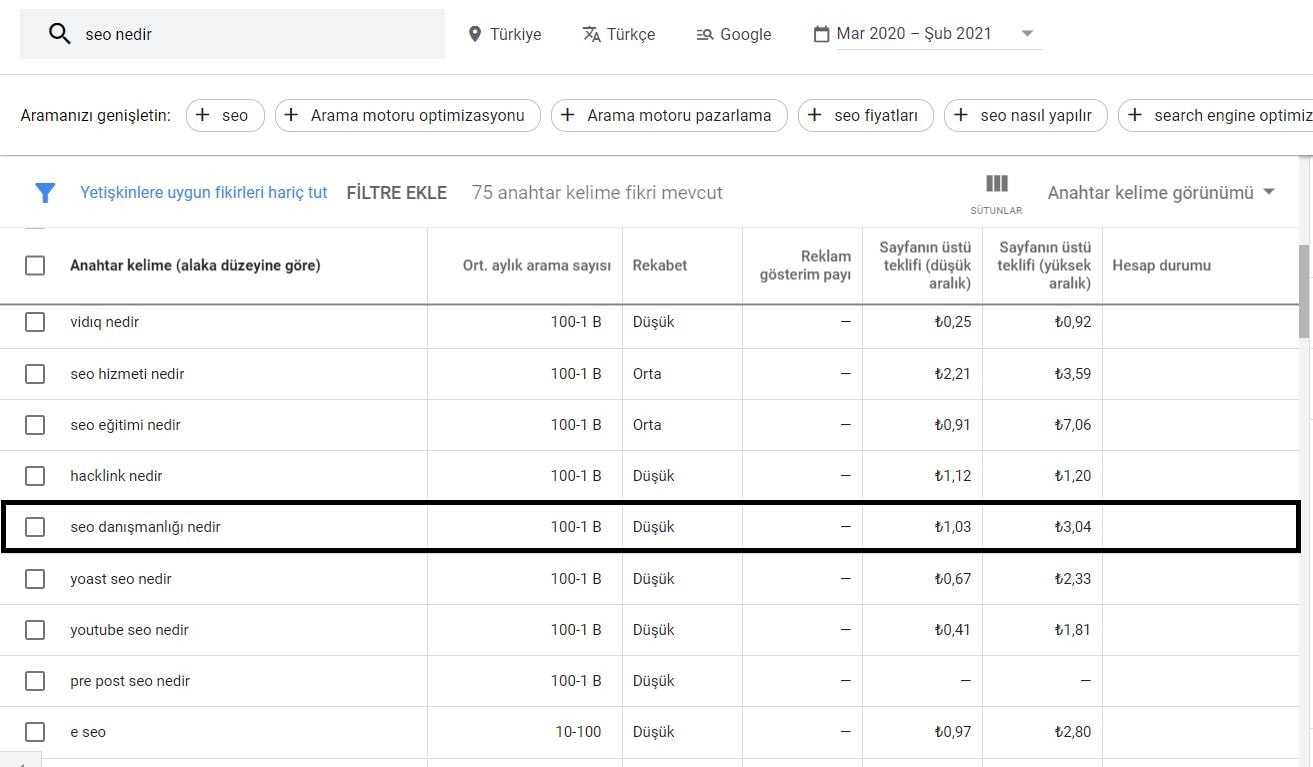Viewport: 1313px width, 767px height.
Task: Click plus icon on 'seo' chip
Action: click(x=203, y=115)
